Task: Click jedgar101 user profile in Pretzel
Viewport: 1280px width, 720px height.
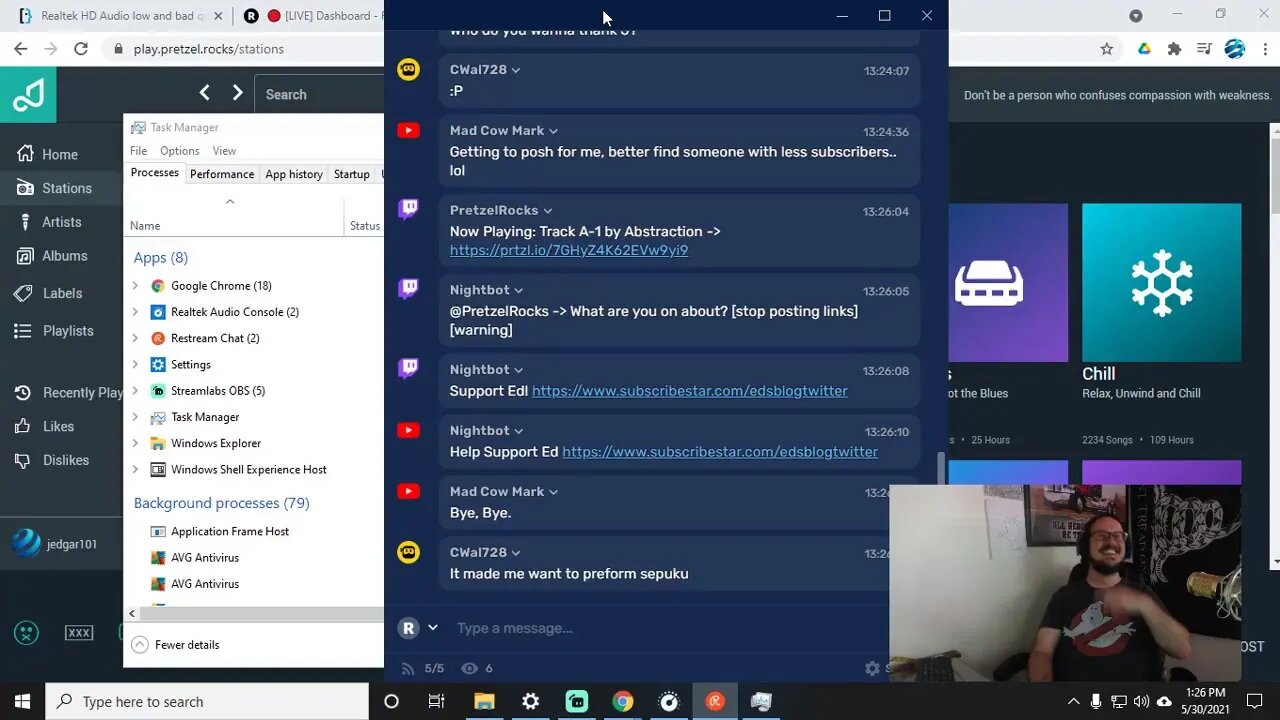Action: point(55,544)
